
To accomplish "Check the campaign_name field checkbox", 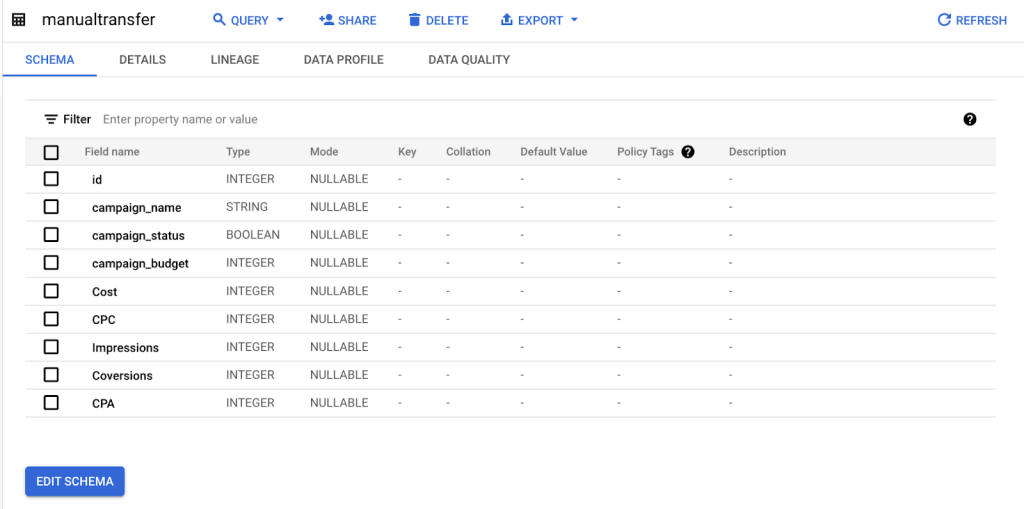I will click(x=51, y=206).
